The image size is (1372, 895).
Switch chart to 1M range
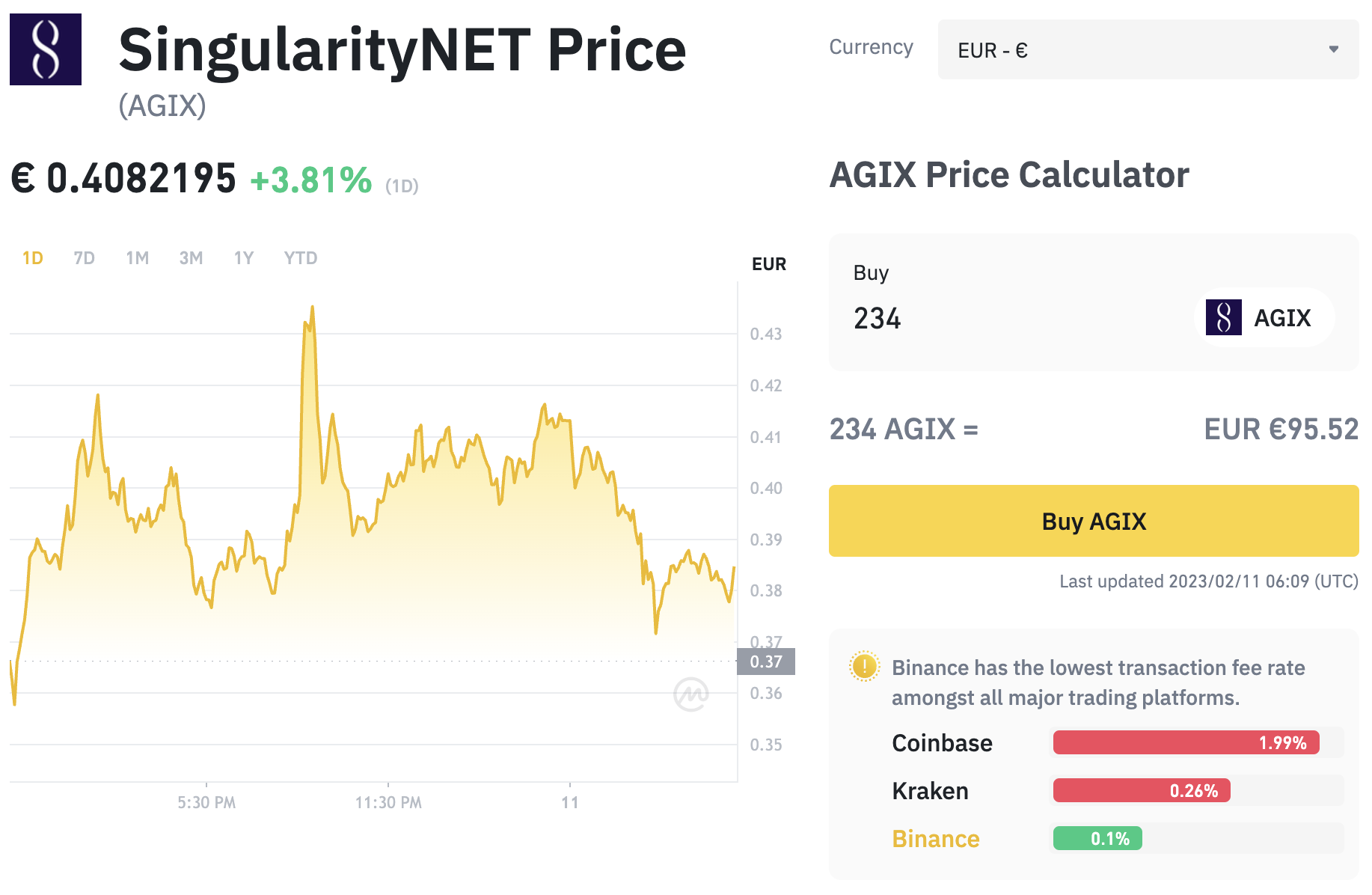[x=138, y=258]
